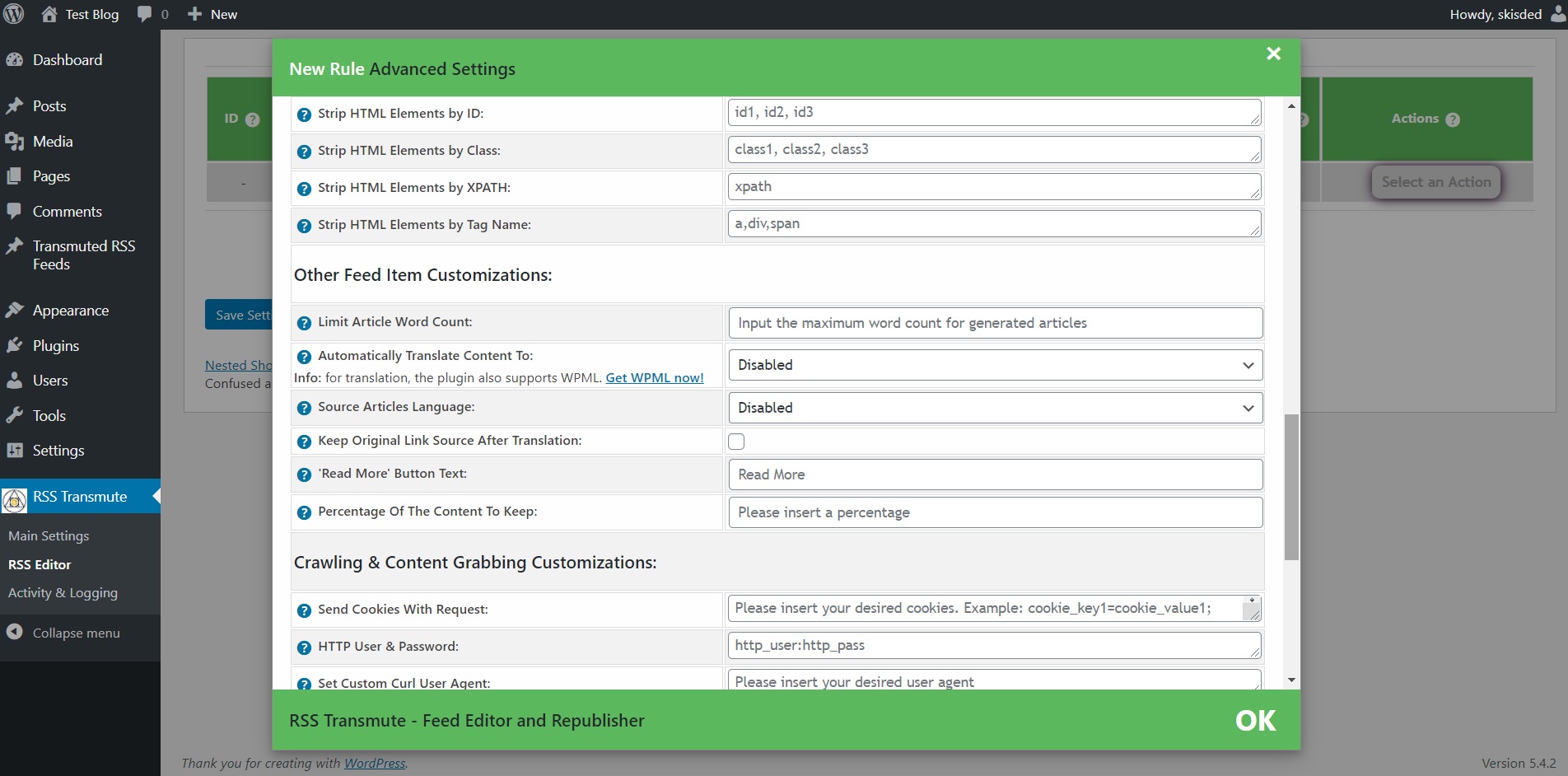Focus the Set Custom Curl User Agent field
The image size is (1568, 776).
click(x=994, y=680)
